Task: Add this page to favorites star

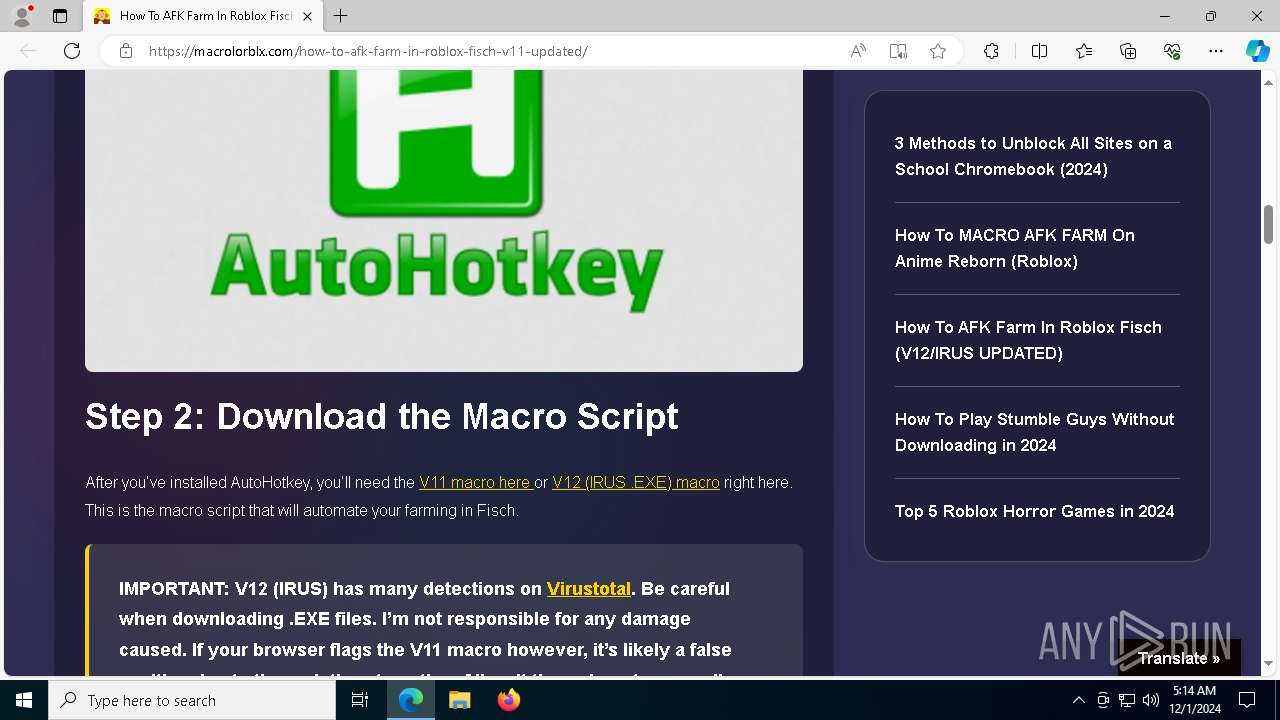Action: [938, 51]
